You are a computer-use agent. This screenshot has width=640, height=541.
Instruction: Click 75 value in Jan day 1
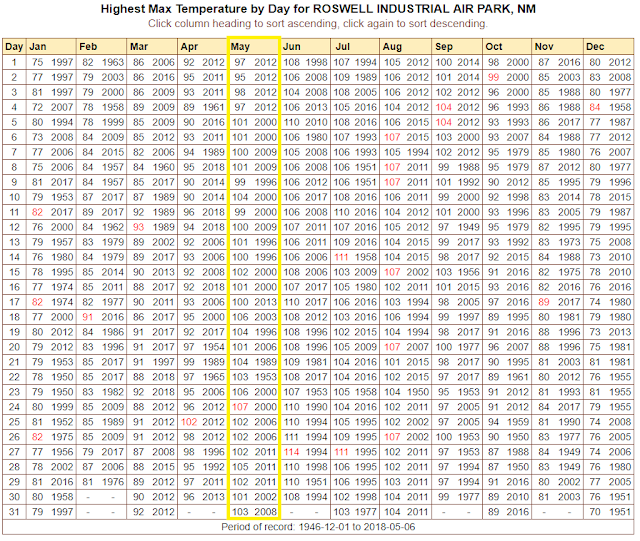(37, 62)
